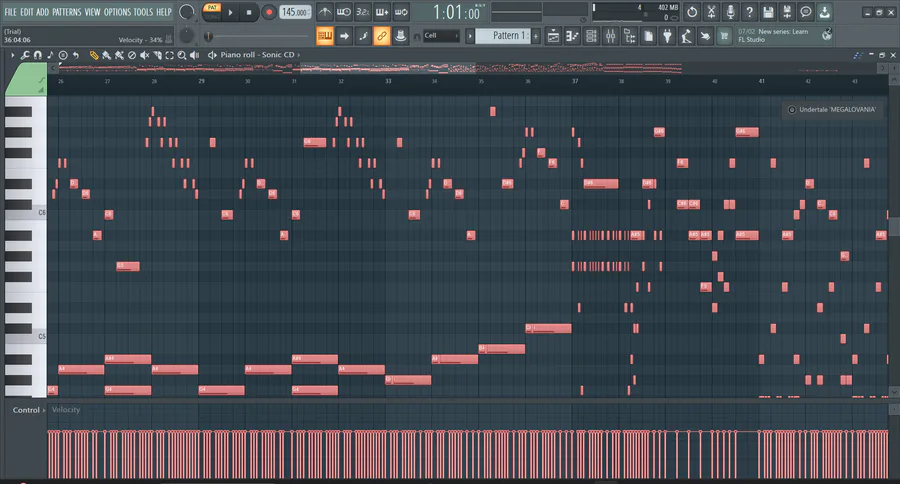The image size is (900, 484).
Task: Open the piano roll wrench tools menu
Action: (x=25, y=55)
